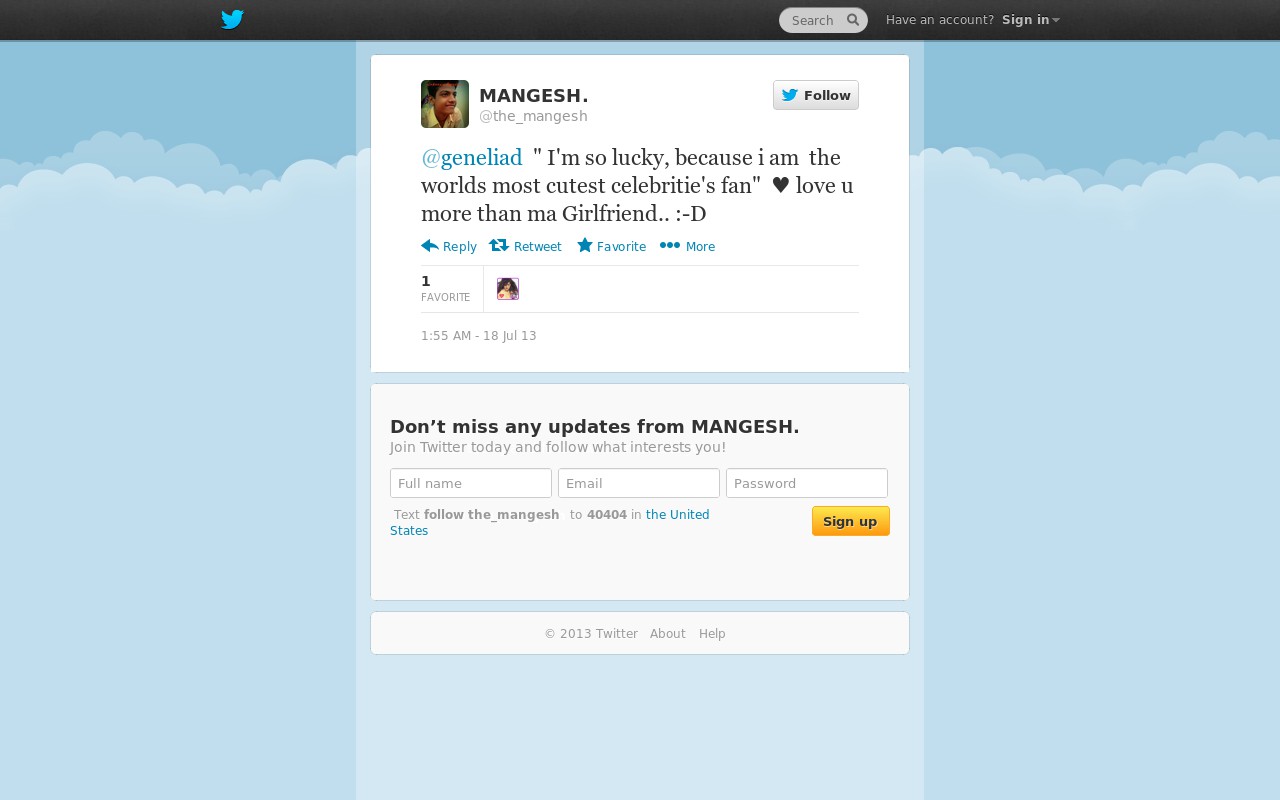
Task: Click the Sign up button
Action: click(851, 521)
